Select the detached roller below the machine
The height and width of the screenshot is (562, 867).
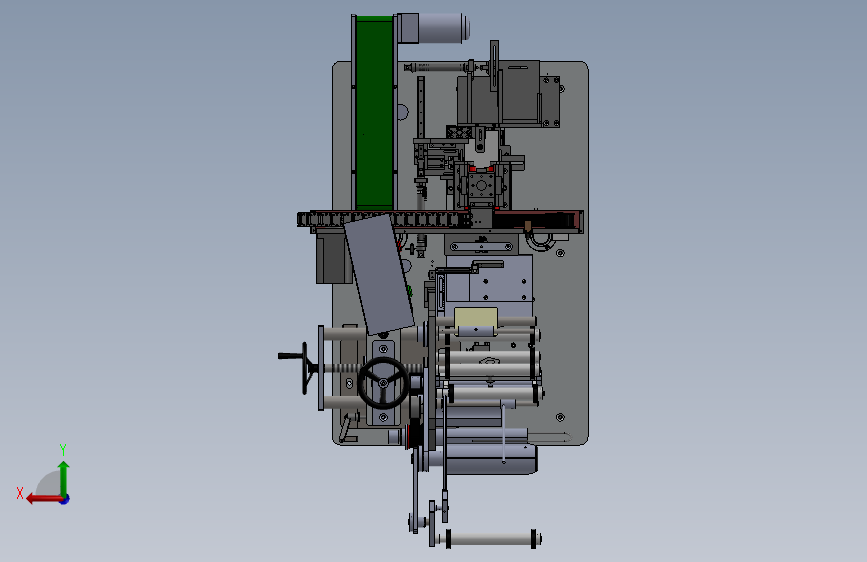tap(490, 539)
